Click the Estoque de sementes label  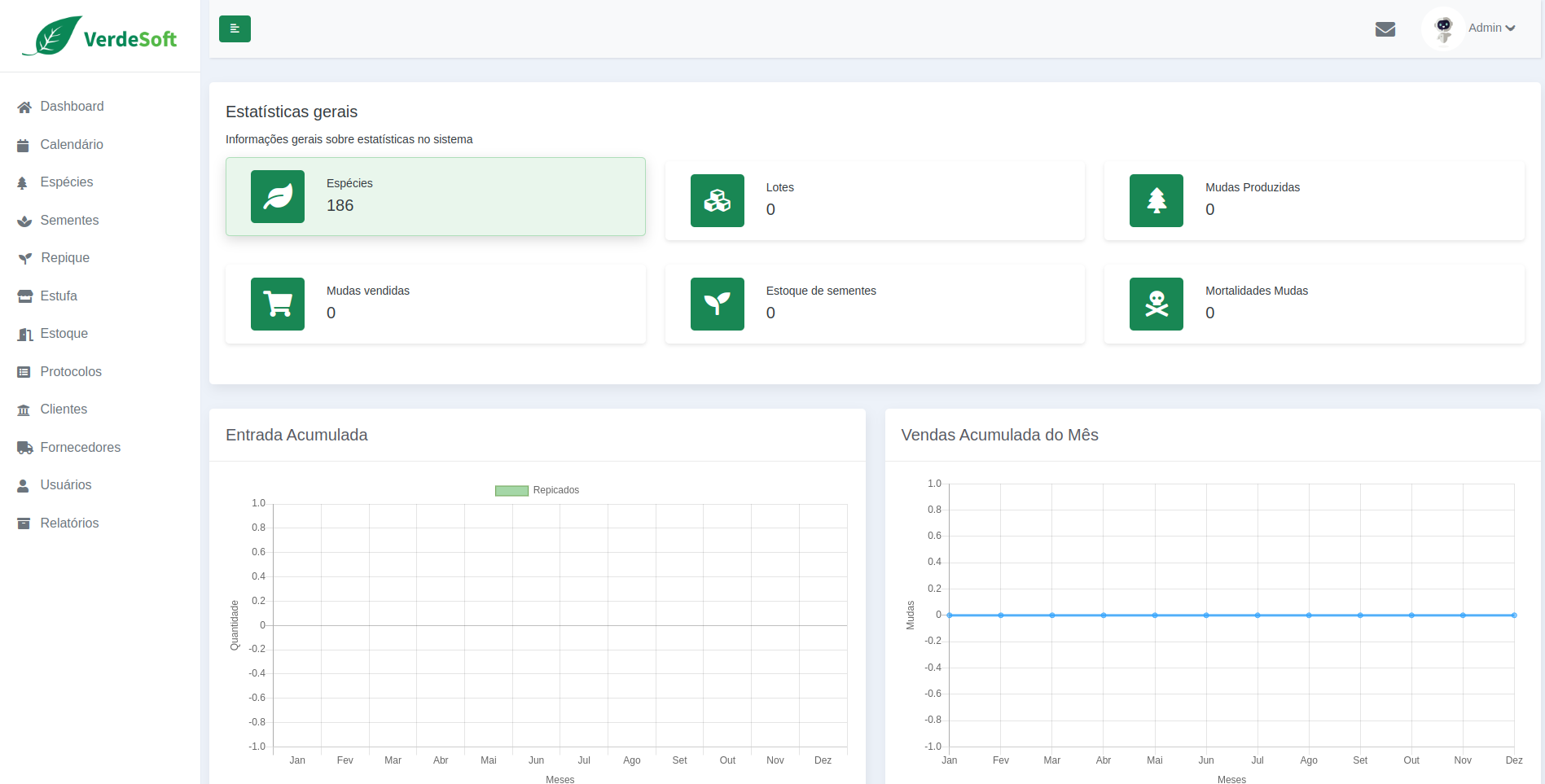tap(821, 291)
